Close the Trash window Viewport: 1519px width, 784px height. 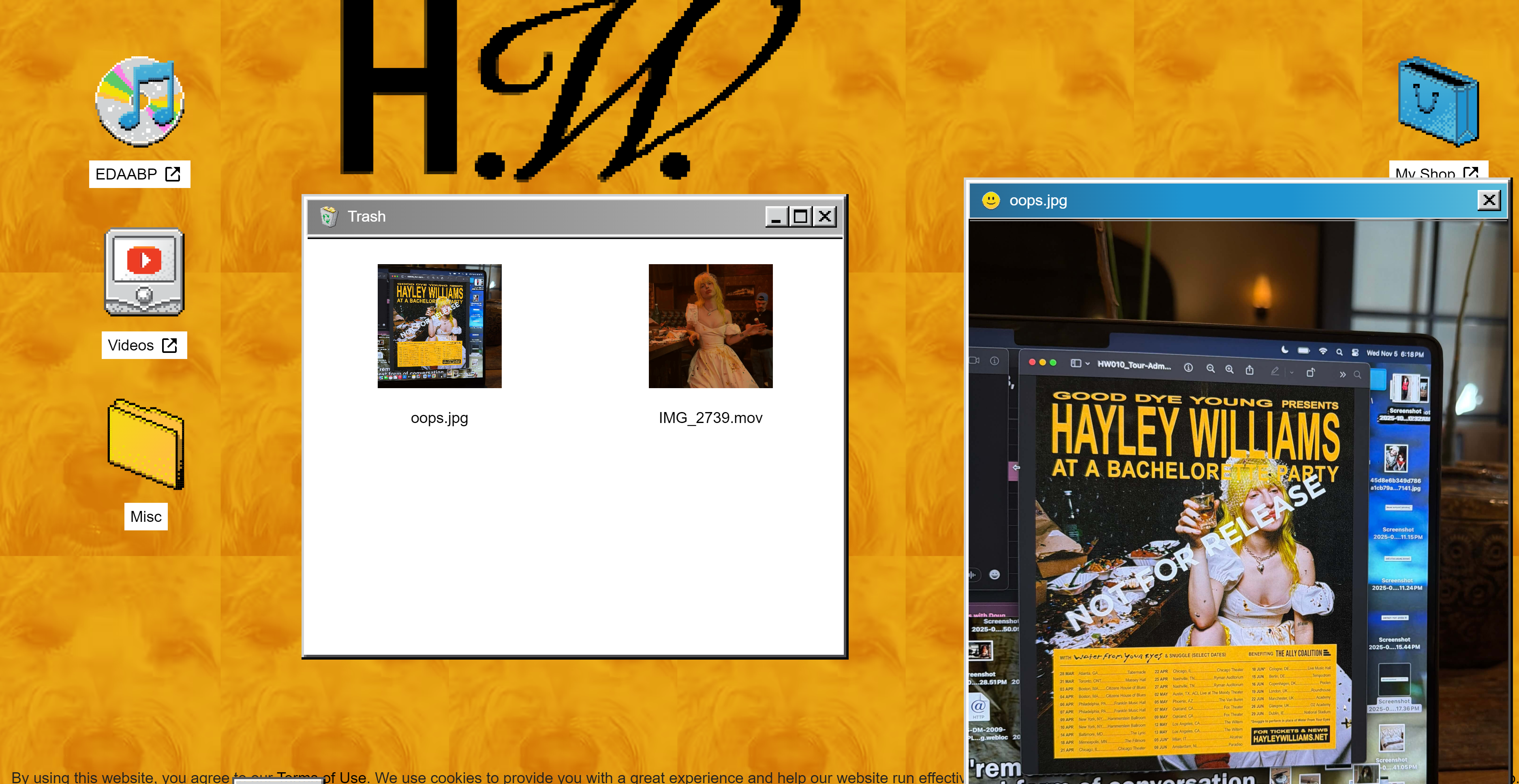pyautogui.click(x=825, y=217)
